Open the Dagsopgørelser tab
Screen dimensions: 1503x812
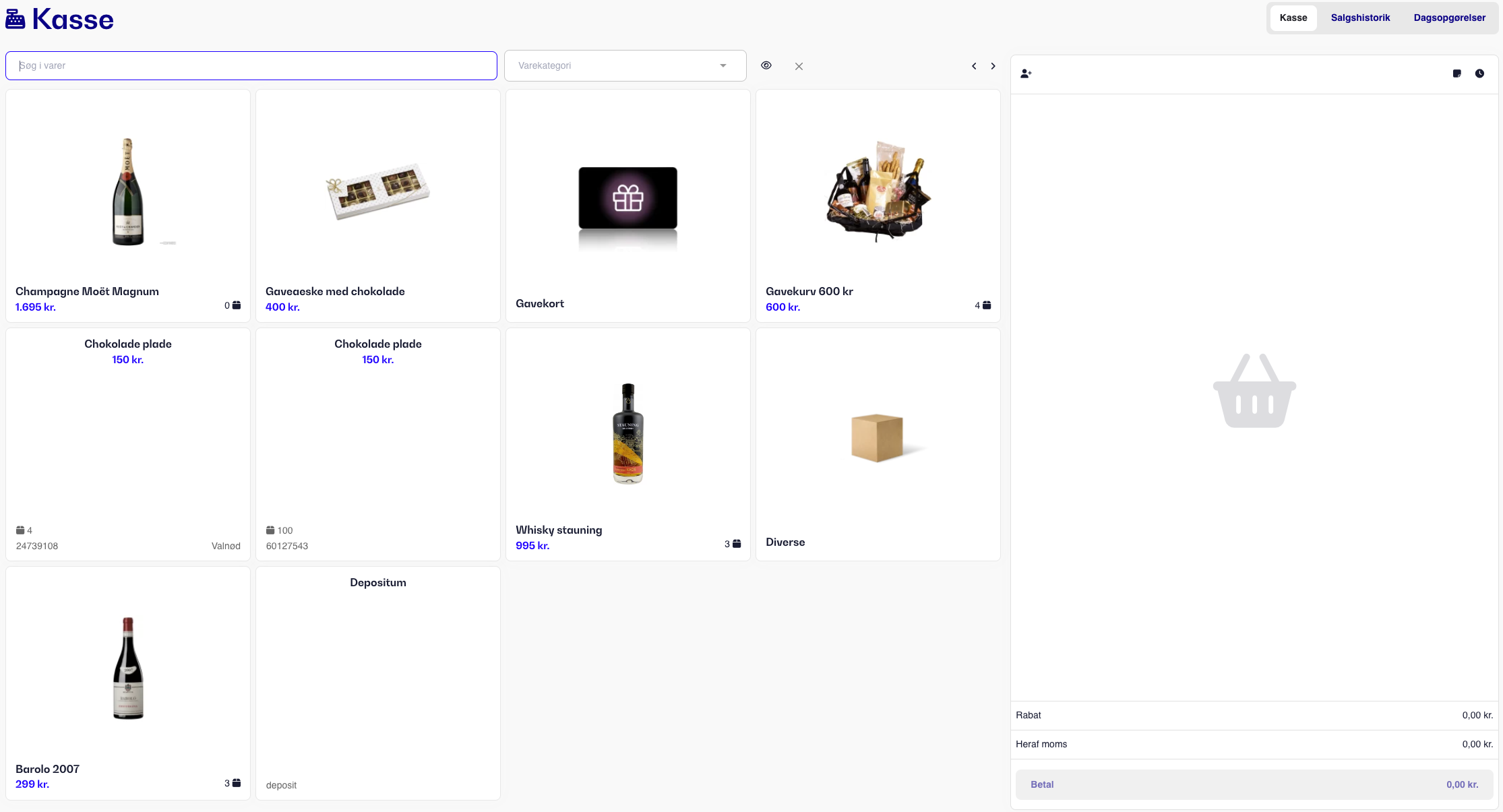1449,18
